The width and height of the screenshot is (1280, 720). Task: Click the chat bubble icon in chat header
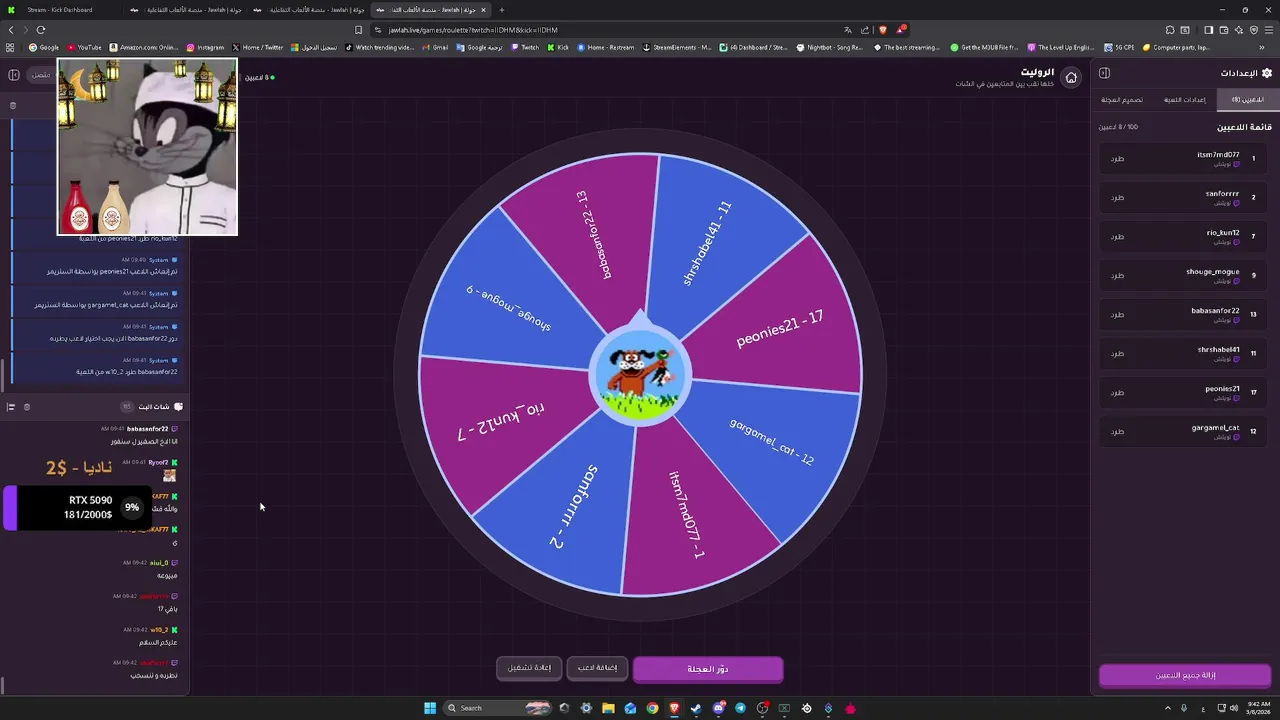pos(178,407)
